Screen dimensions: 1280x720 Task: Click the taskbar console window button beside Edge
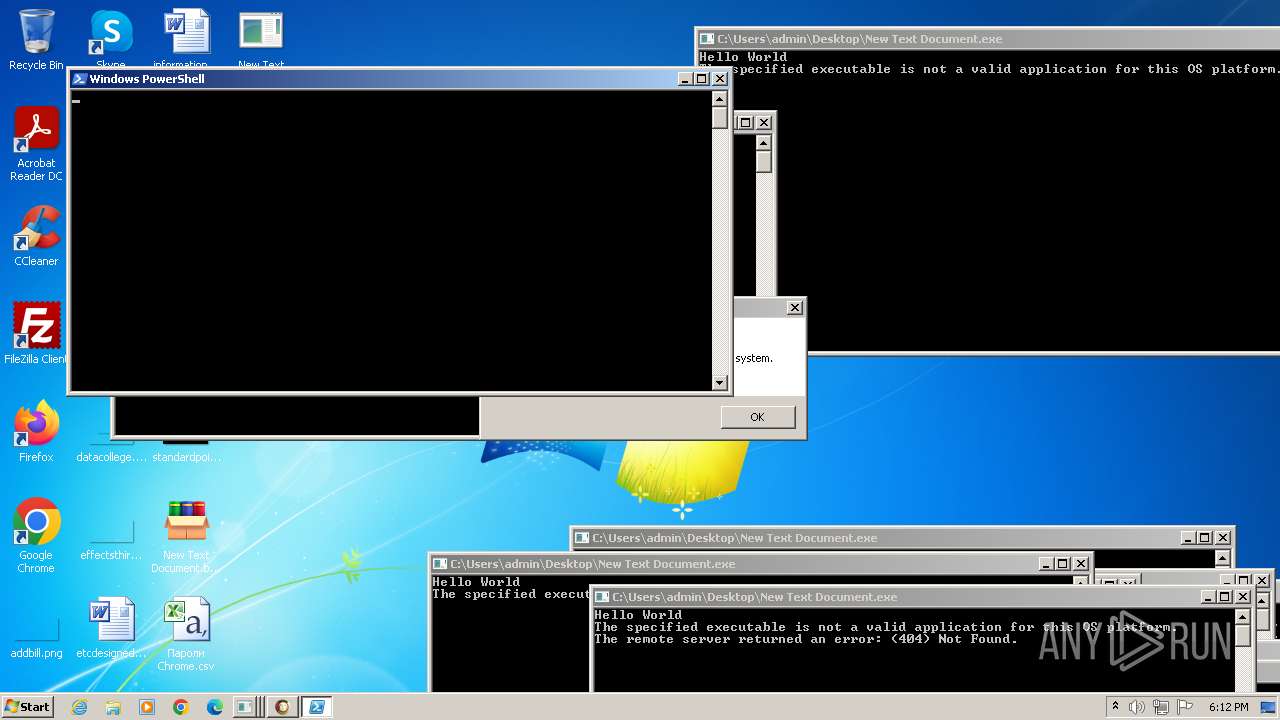point(245,707)
